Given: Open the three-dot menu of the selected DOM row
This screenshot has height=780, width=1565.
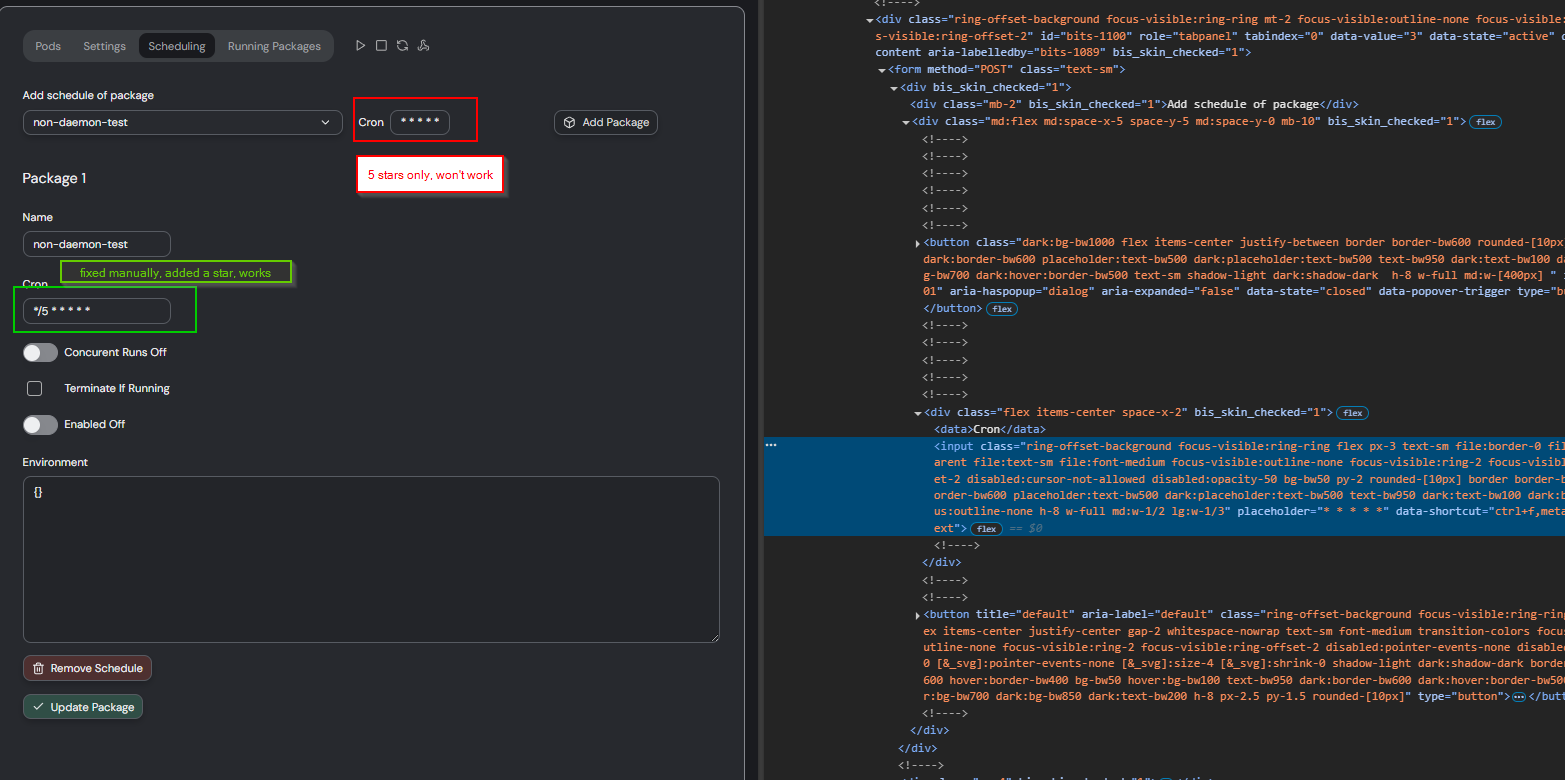Looking at the screenshot, I should point(771,444).
